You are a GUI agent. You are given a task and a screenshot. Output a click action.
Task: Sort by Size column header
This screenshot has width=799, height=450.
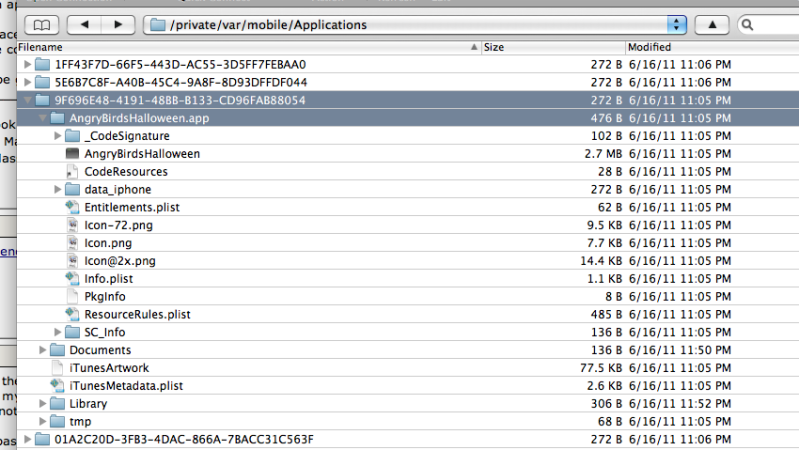point(553,47)
